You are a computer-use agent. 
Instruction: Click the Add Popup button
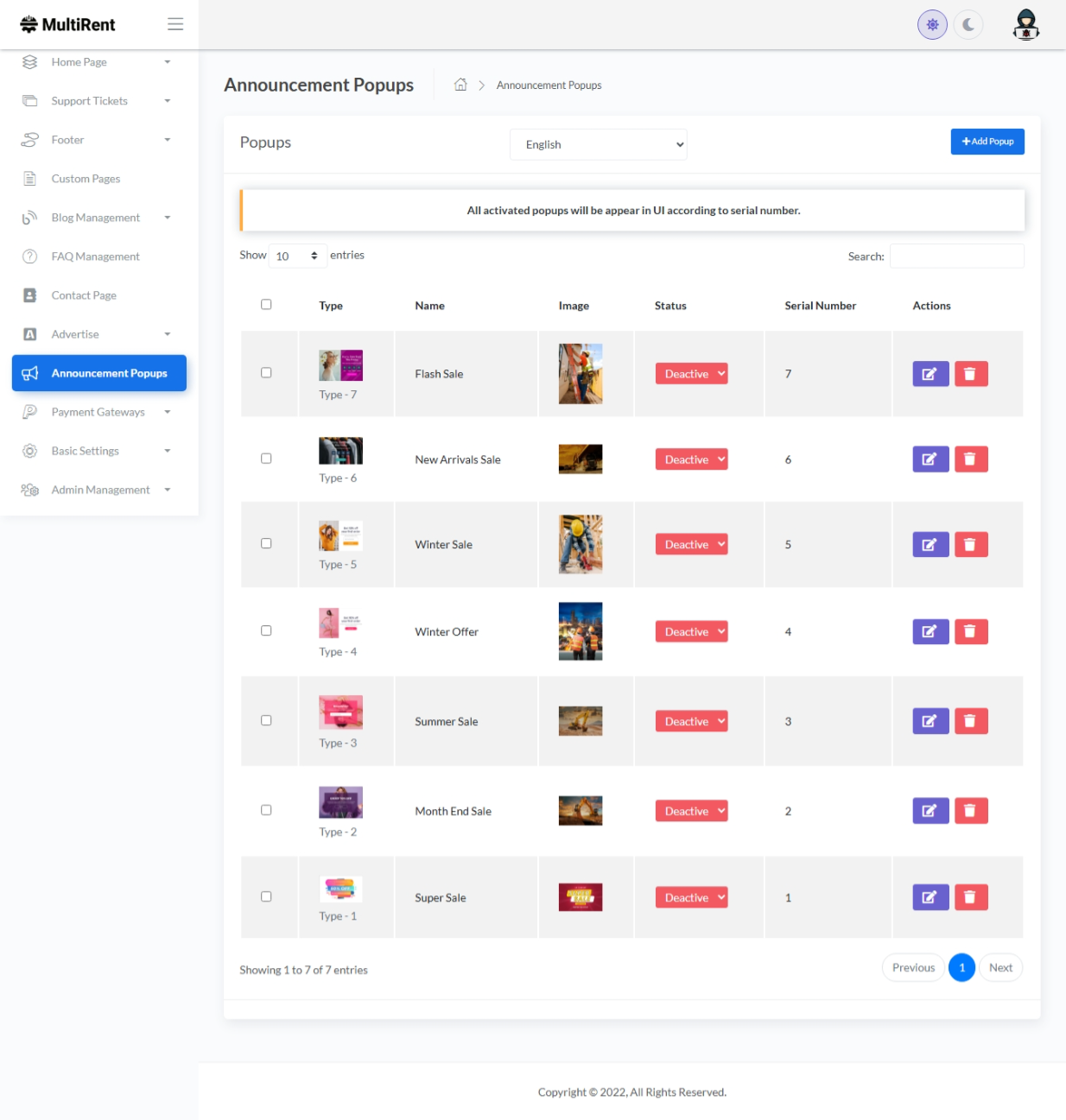[x=987, y=142]
